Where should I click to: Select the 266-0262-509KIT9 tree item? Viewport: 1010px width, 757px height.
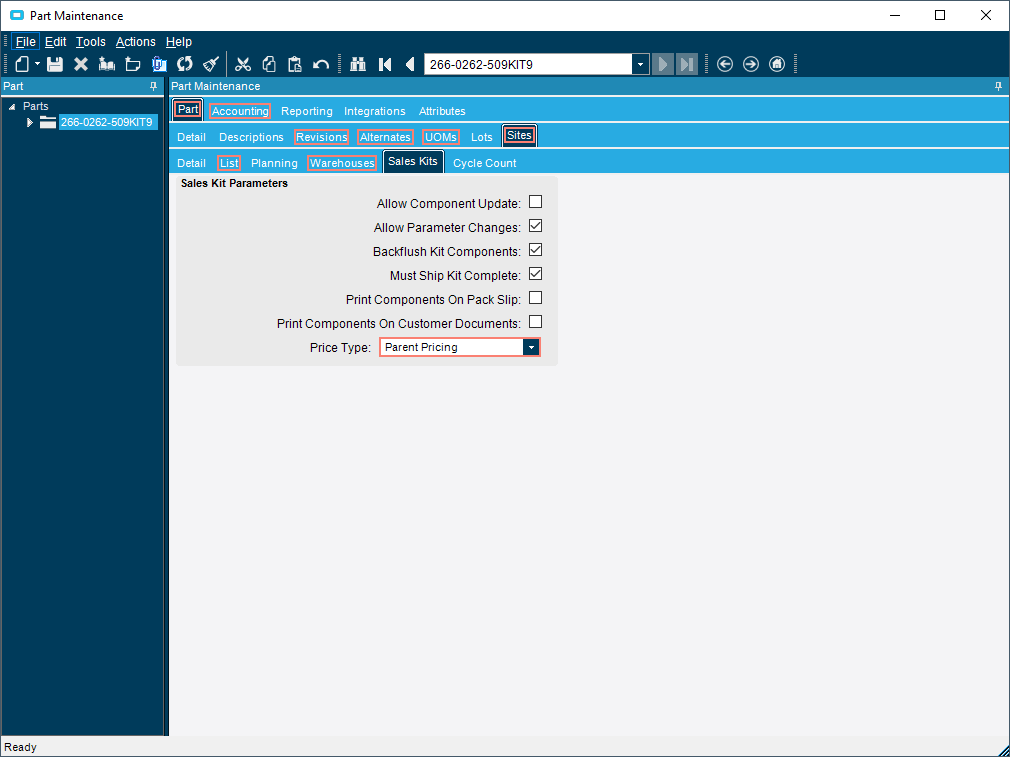[x=106, y=122]
